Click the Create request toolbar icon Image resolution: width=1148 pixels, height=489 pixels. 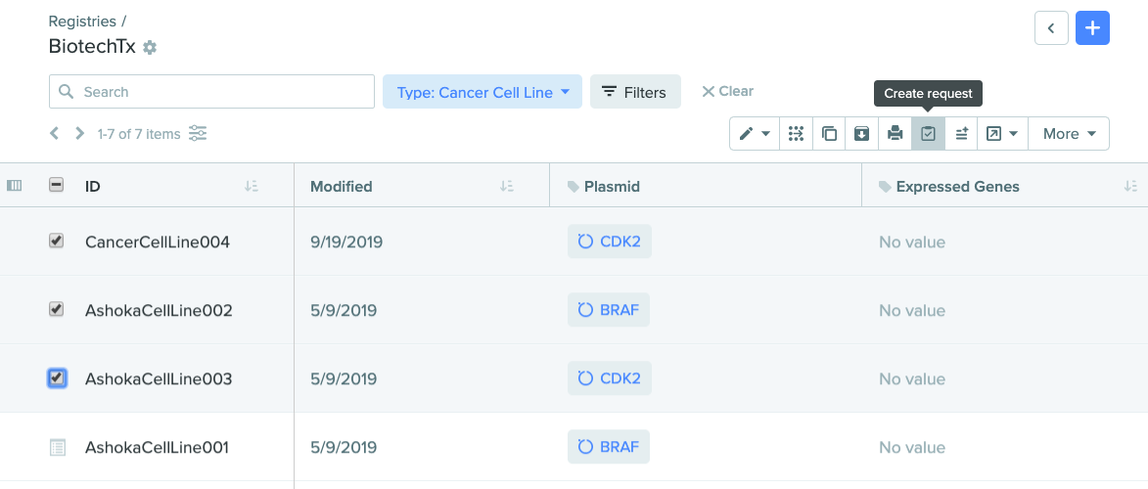coord(928,134)
